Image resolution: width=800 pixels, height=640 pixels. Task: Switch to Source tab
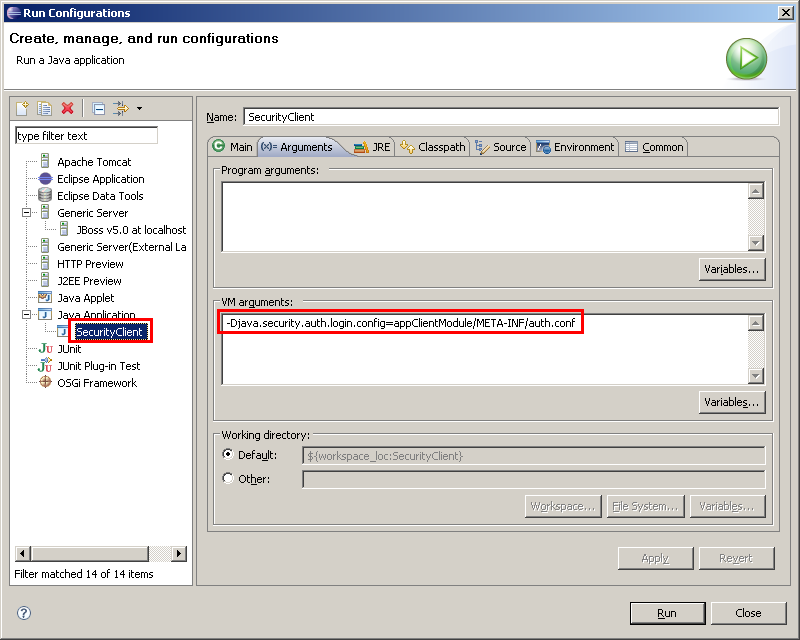point(501,146)
